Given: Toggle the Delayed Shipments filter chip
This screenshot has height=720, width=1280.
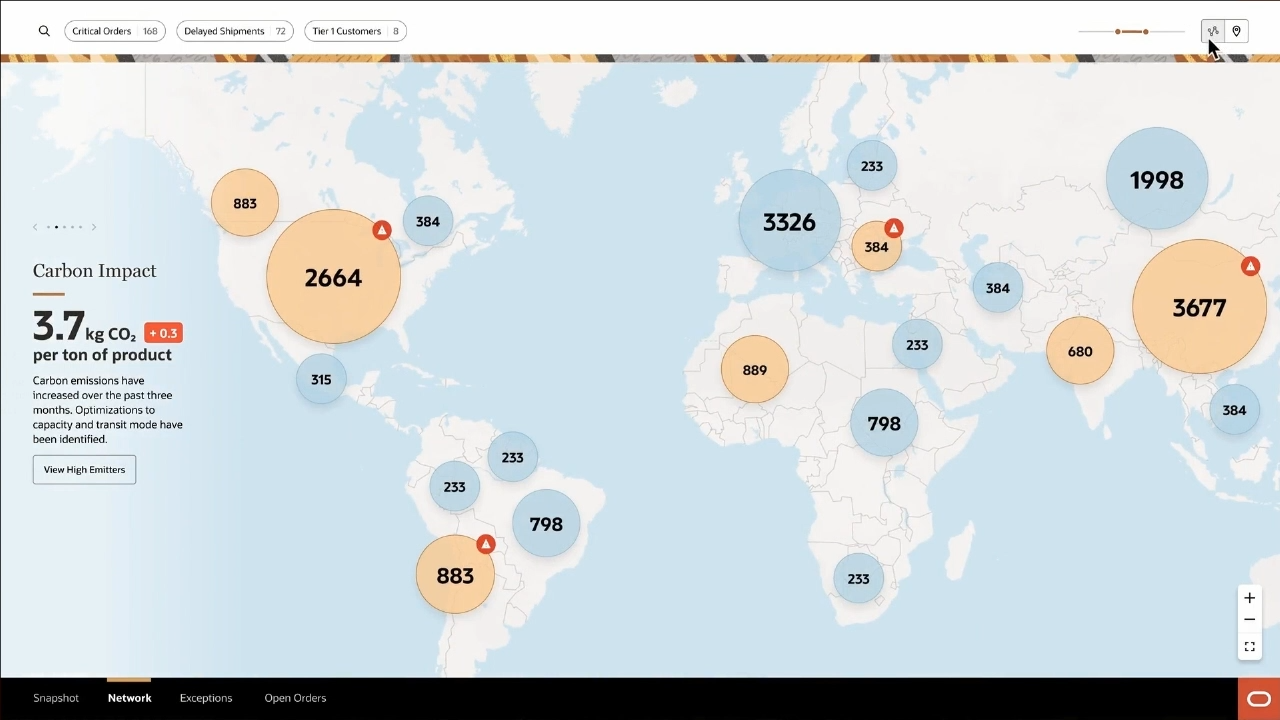Looking at the screenshot, I should [x=234, y=31].
